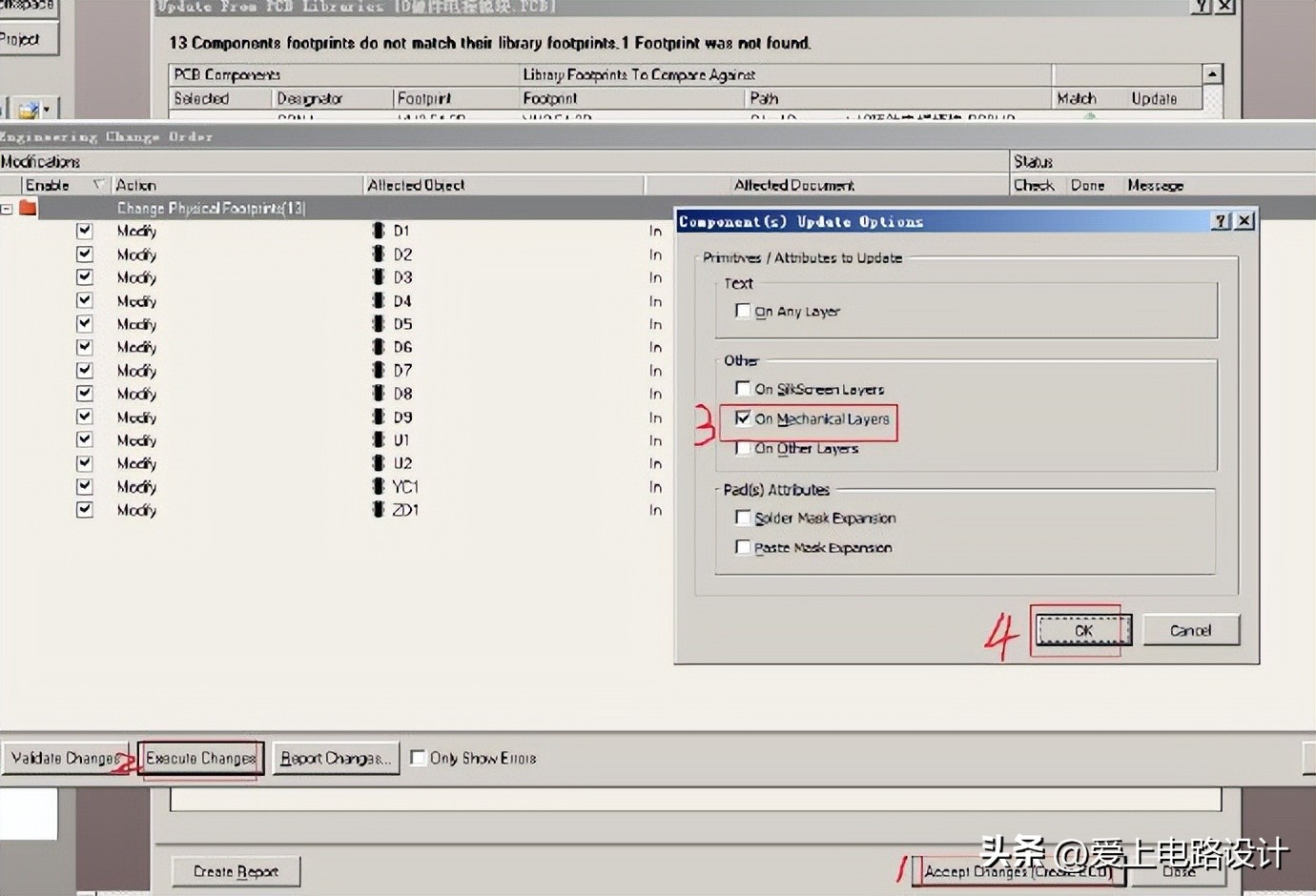The image size is (1316, 896).
Task: Click the D3 component icon
Action: click(x=379, y=277)
